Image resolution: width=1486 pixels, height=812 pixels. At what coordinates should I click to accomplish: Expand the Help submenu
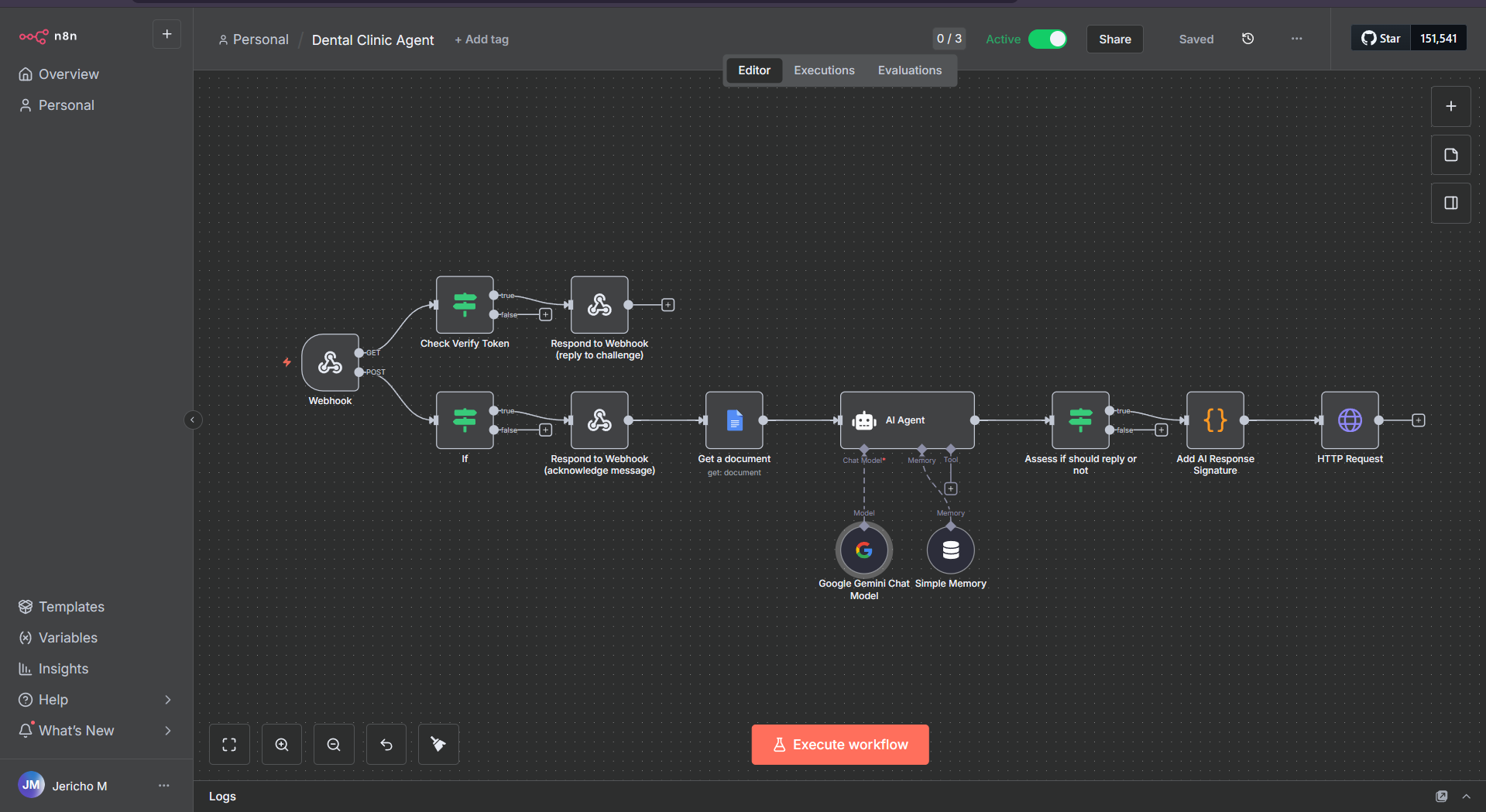coord(168,700)
